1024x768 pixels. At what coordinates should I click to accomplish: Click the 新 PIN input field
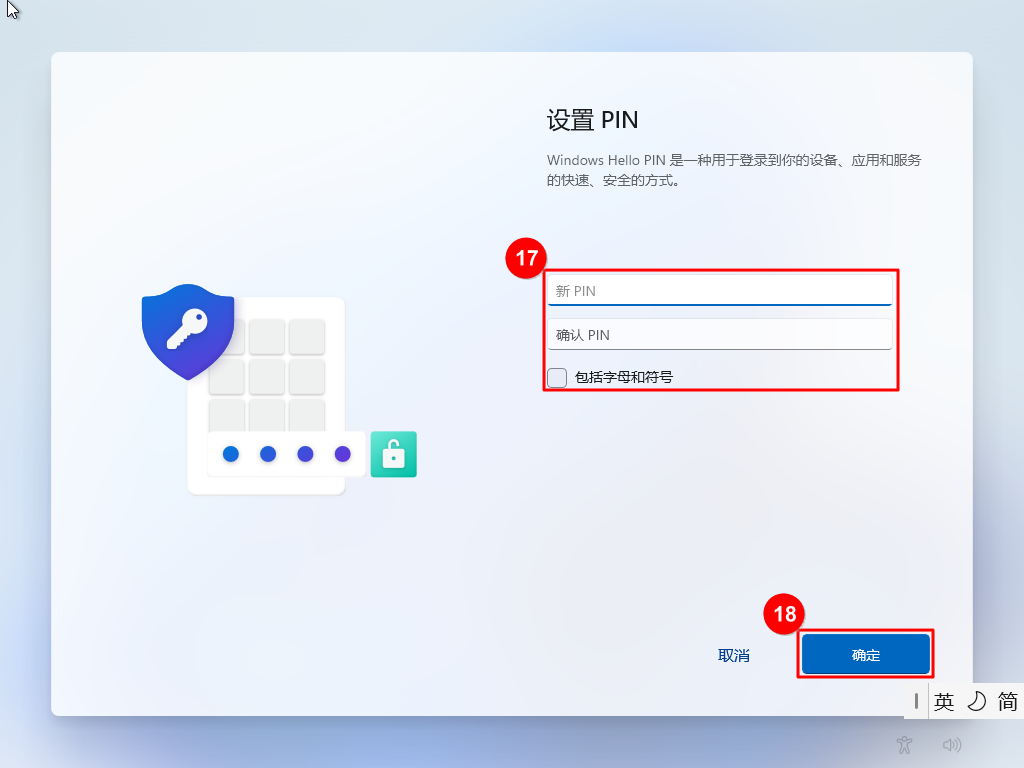click(720, 291)
